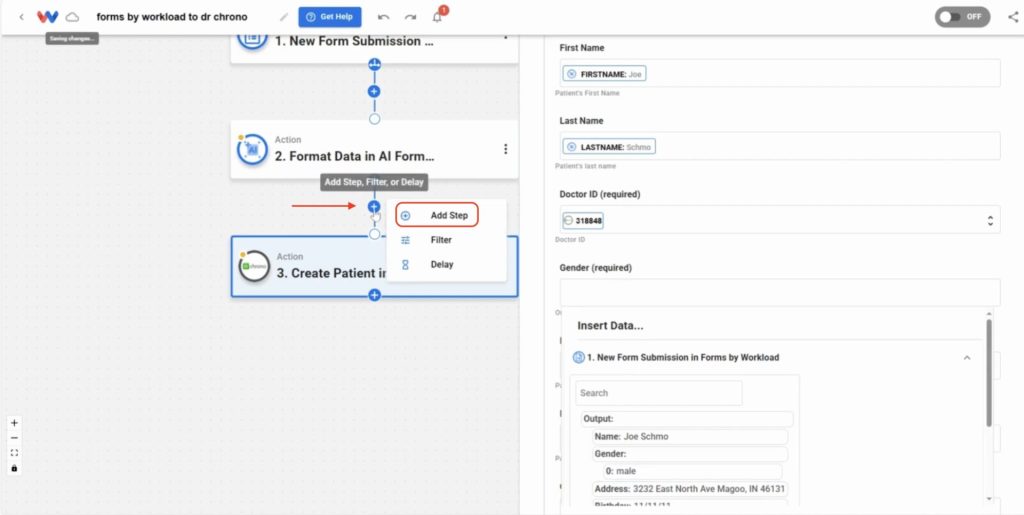Click the Filter sliders icon
Image resolution: width=1024 pixels, height=515 pixels.
[406, 240]
